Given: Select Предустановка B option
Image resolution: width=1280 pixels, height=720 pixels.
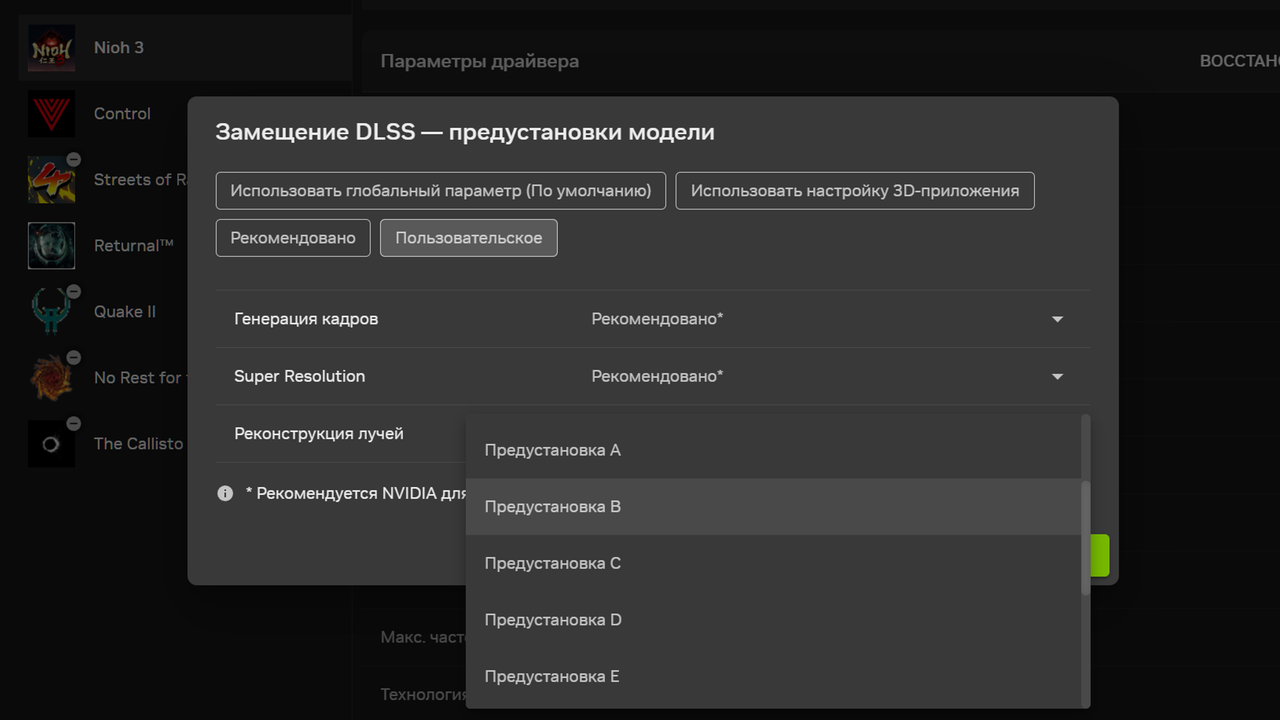Looking at the screenshot, I should pos(772,507).
